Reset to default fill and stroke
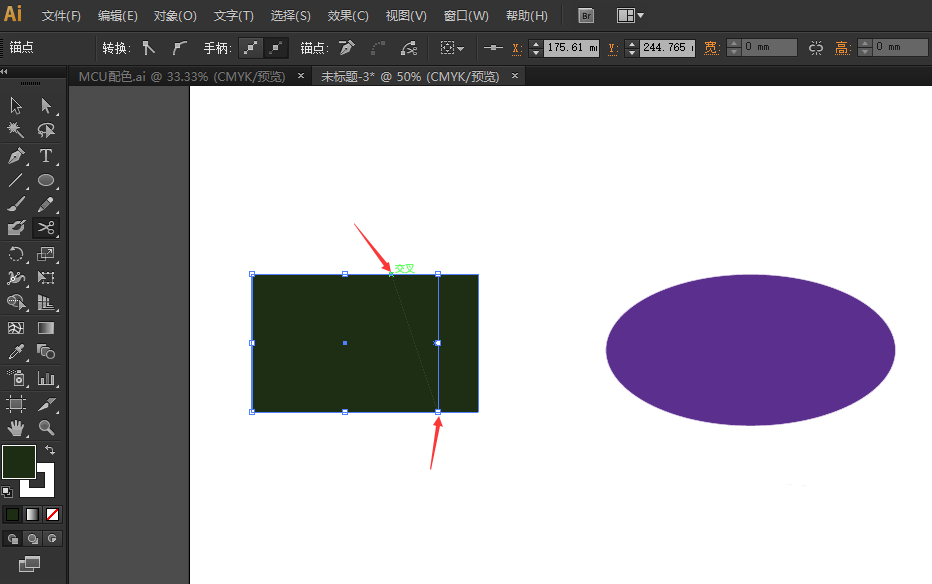Image resolution: width=932 pixels, height=584 pixels. (x=7, y=492)
